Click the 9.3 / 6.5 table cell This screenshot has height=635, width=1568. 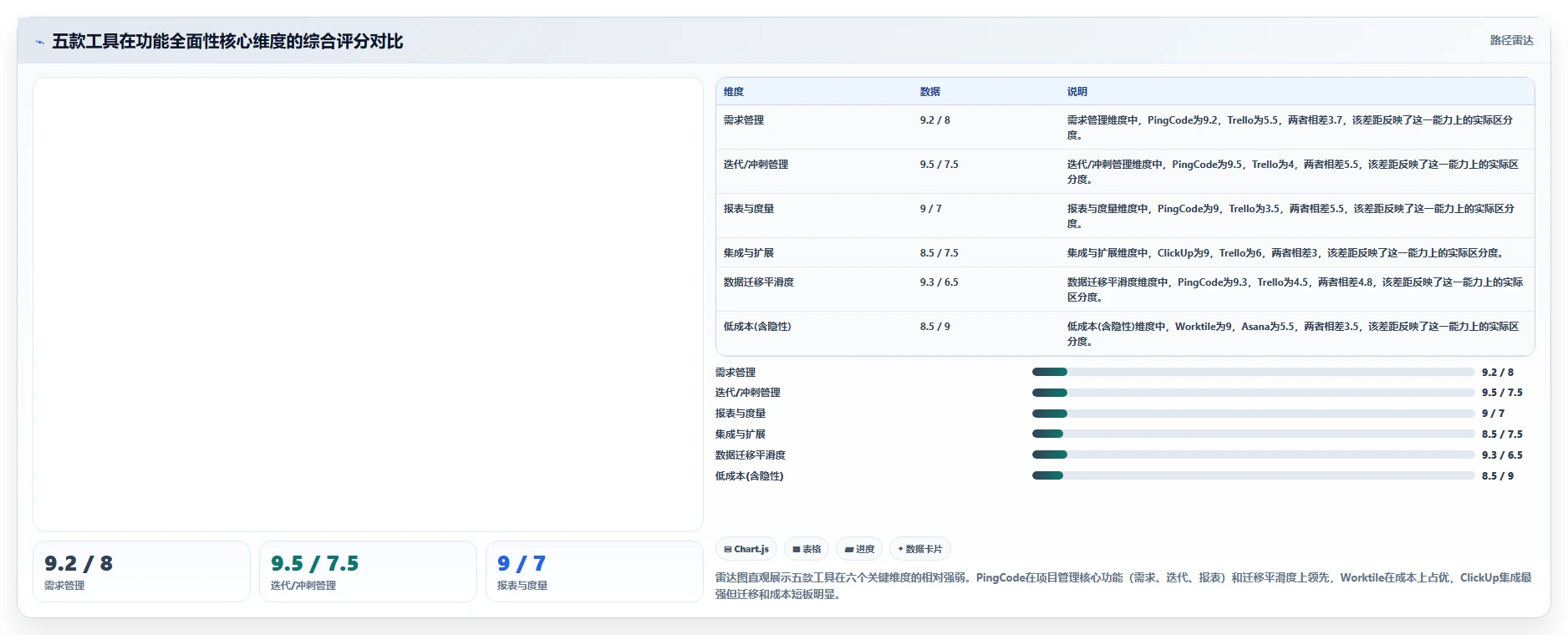coord(939,282)
